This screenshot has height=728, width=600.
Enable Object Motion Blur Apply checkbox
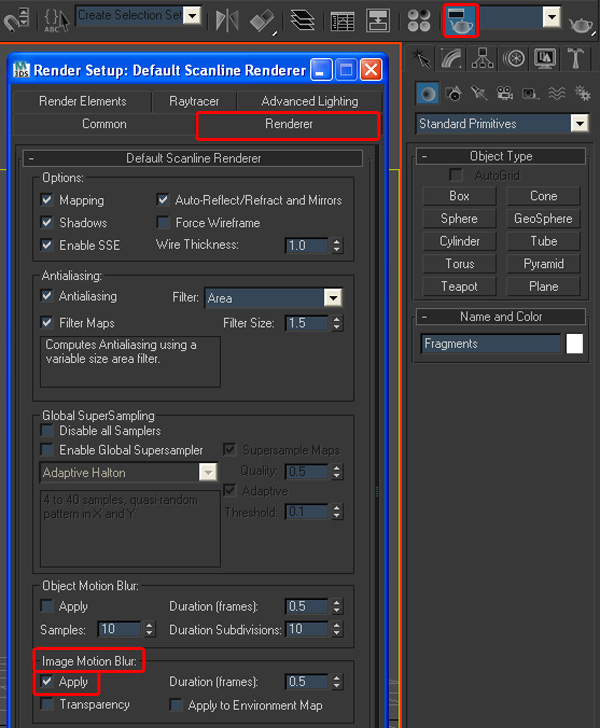pyautogui.click(x=47, y=606)
